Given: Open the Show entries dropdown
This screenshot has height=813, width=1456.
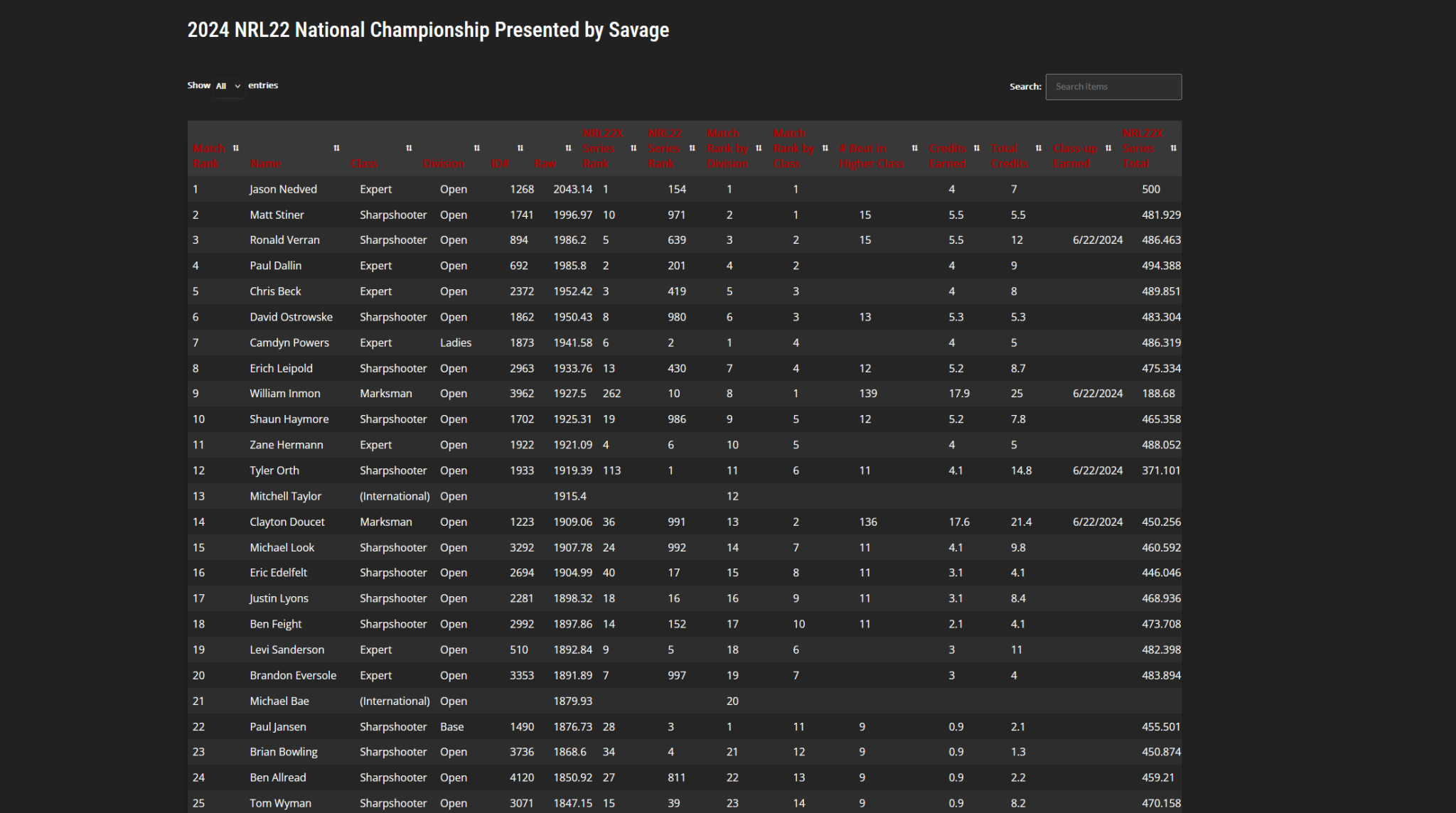Looking at the screenshot, I should click(x=228, y=86).
